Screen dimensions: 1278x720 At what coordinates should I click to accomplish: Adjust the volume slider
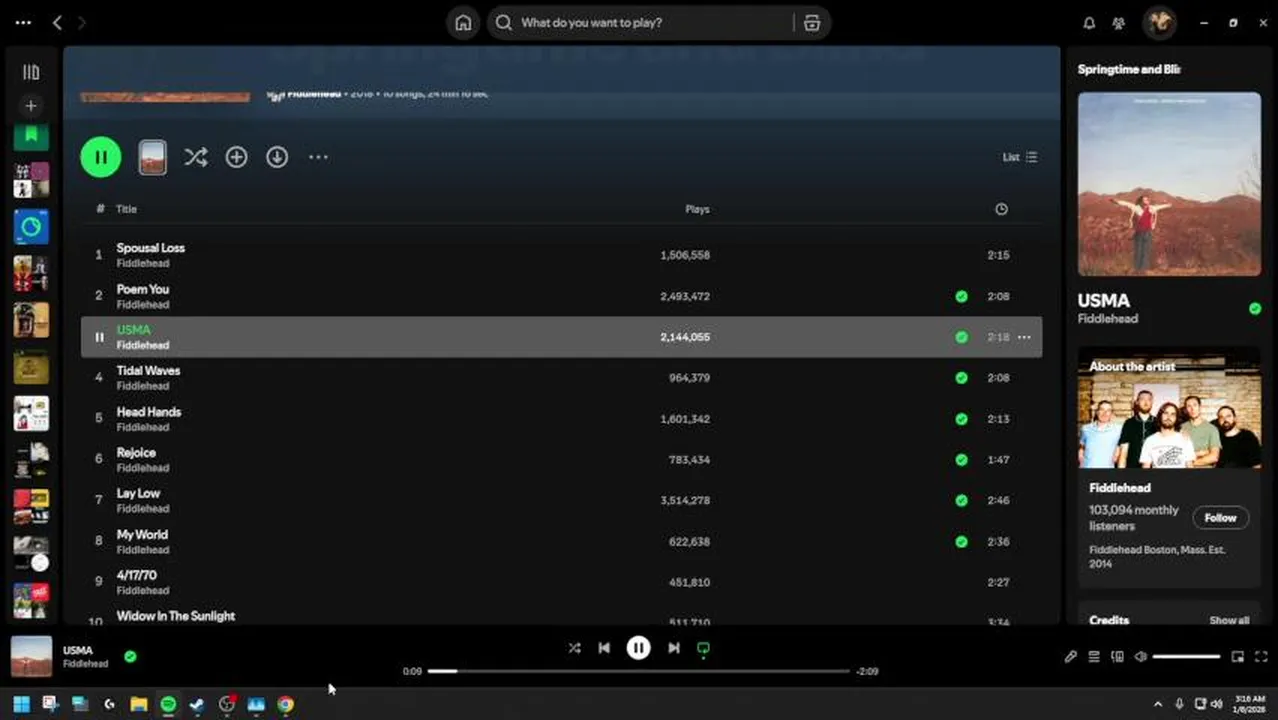(1186, 657)
